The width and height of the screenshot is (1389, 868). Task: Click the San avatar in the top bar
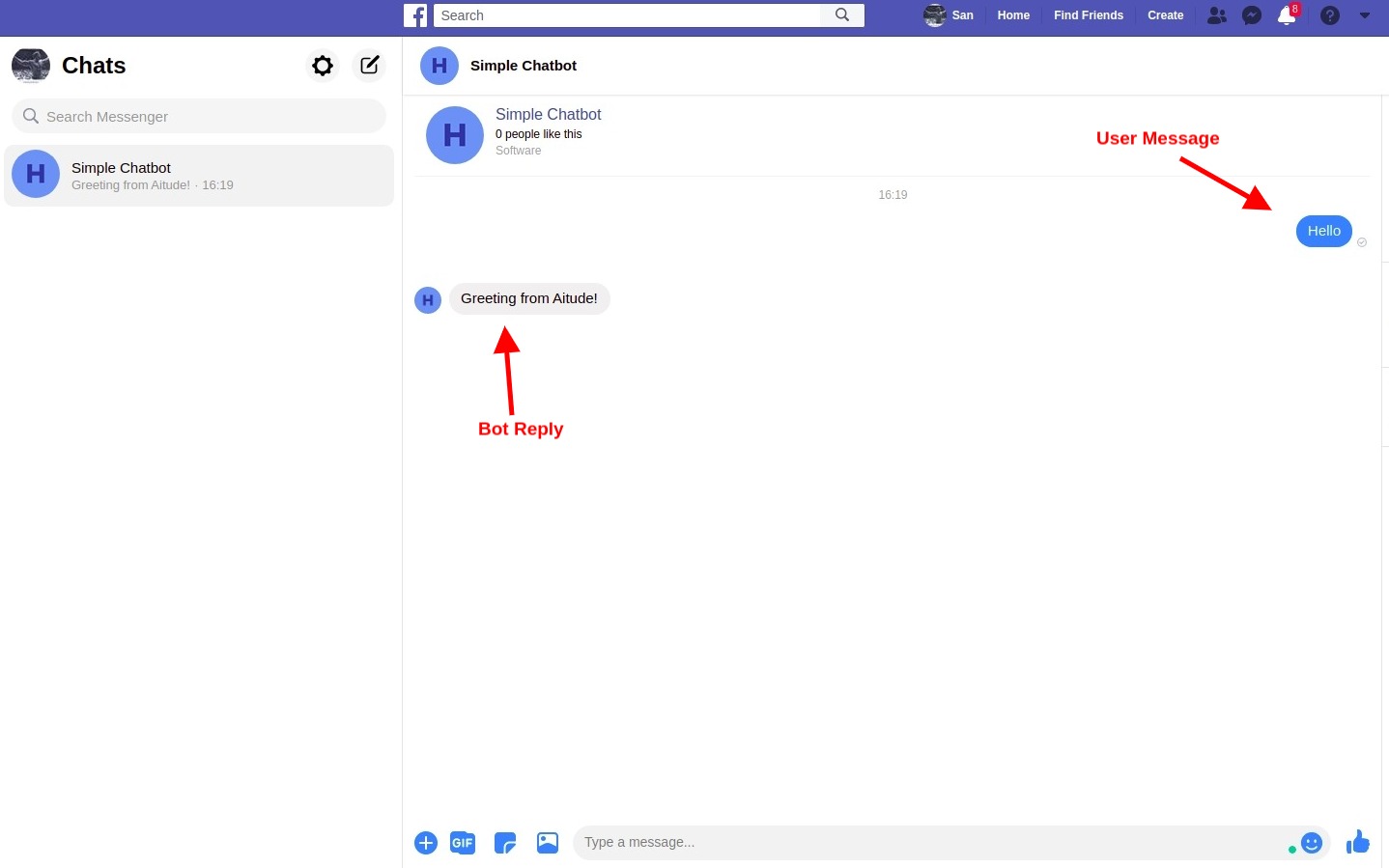point(934,15)
